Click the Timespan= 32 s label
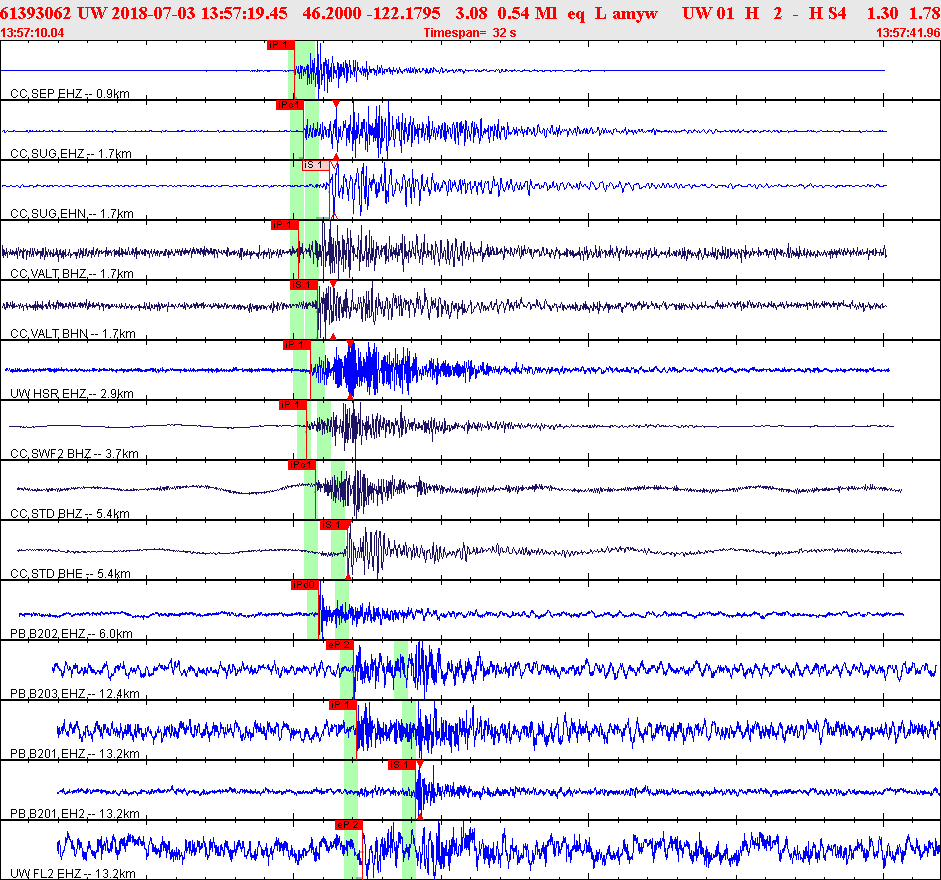The height and width of the screenshot is (880, 941). pyautogui.click(x=470, y=32)
